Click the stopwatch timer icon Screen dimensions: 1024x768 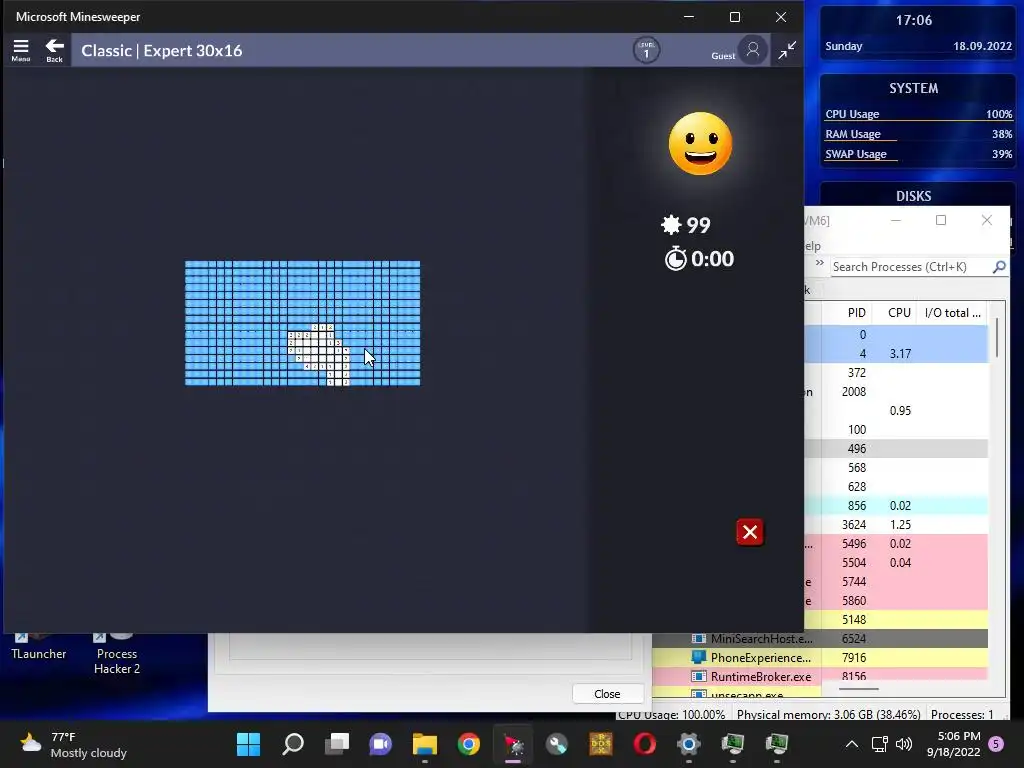click(x=675, y=259)
